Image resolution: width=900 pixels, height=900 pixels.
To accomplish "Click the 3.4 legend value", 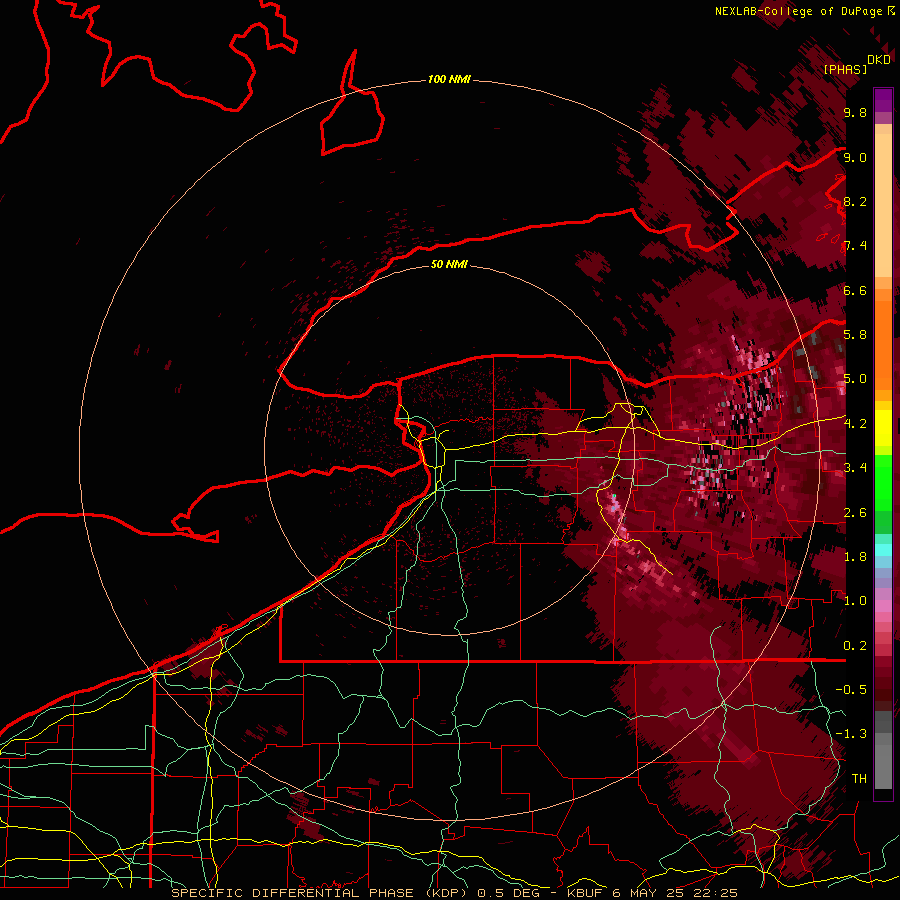I will [855, 467].
